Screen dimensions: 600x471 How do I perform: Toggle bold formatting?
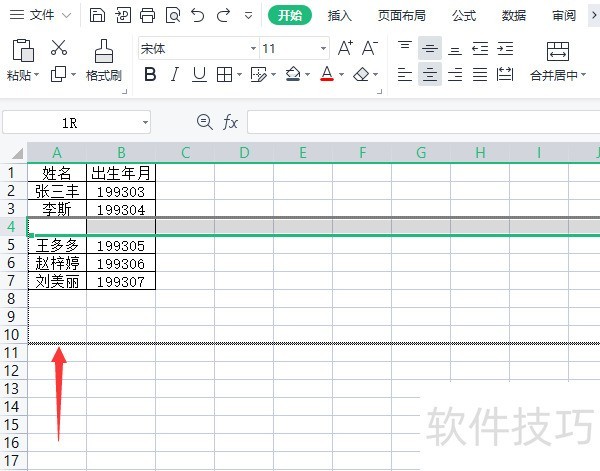[x=150, y=74]
